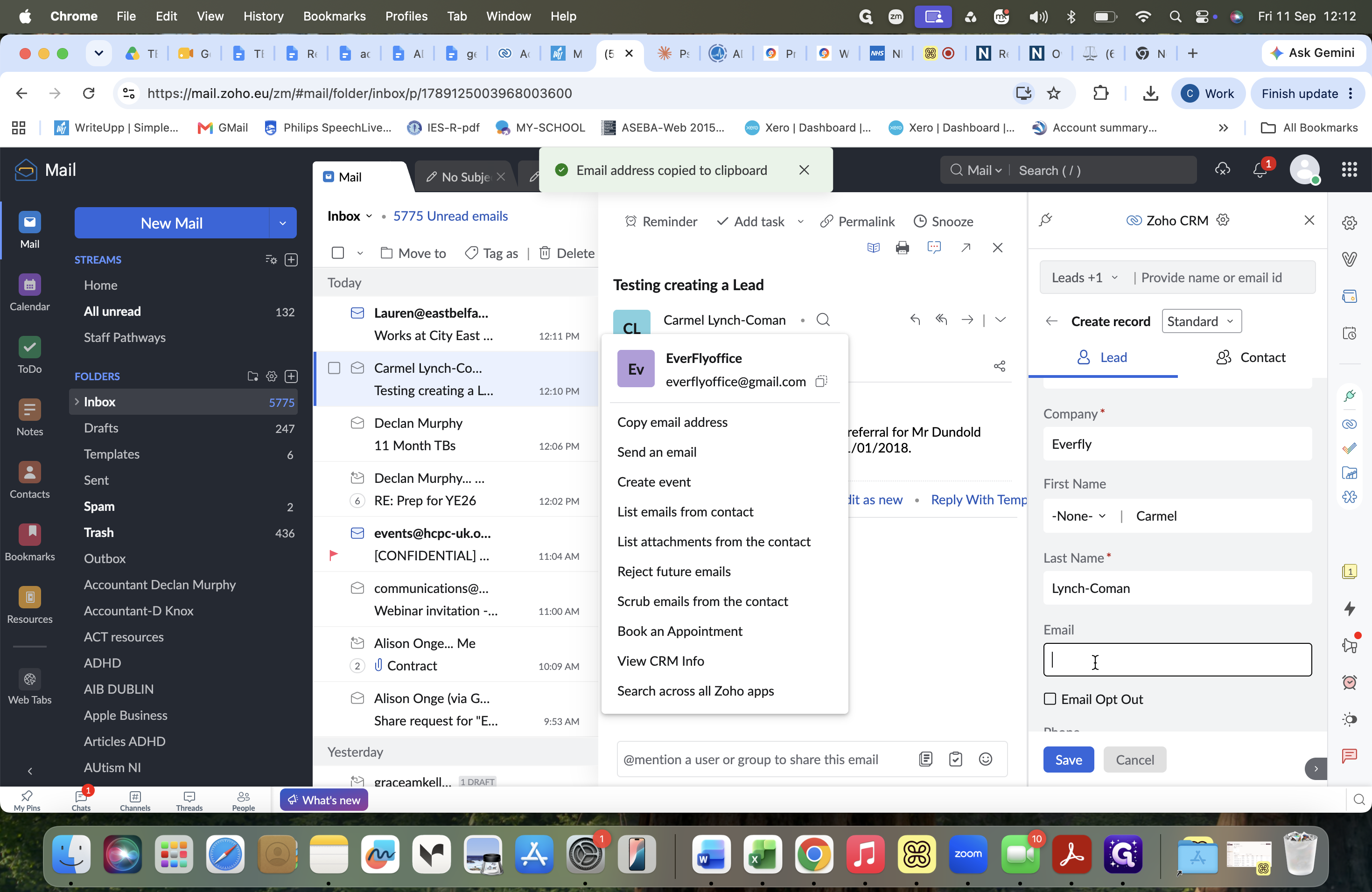The image size is (1372, 892).
Task: Switch to the Contact tab
Action: (1252, 357)
